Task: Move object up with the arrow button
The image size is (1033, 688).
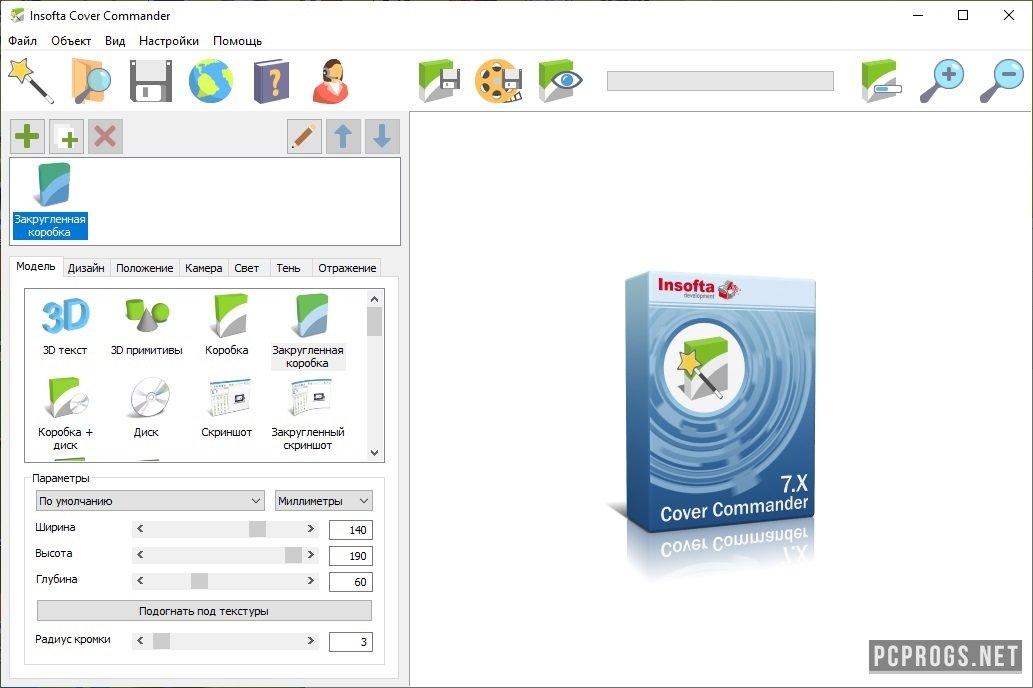Action: [x=343, y=136]
